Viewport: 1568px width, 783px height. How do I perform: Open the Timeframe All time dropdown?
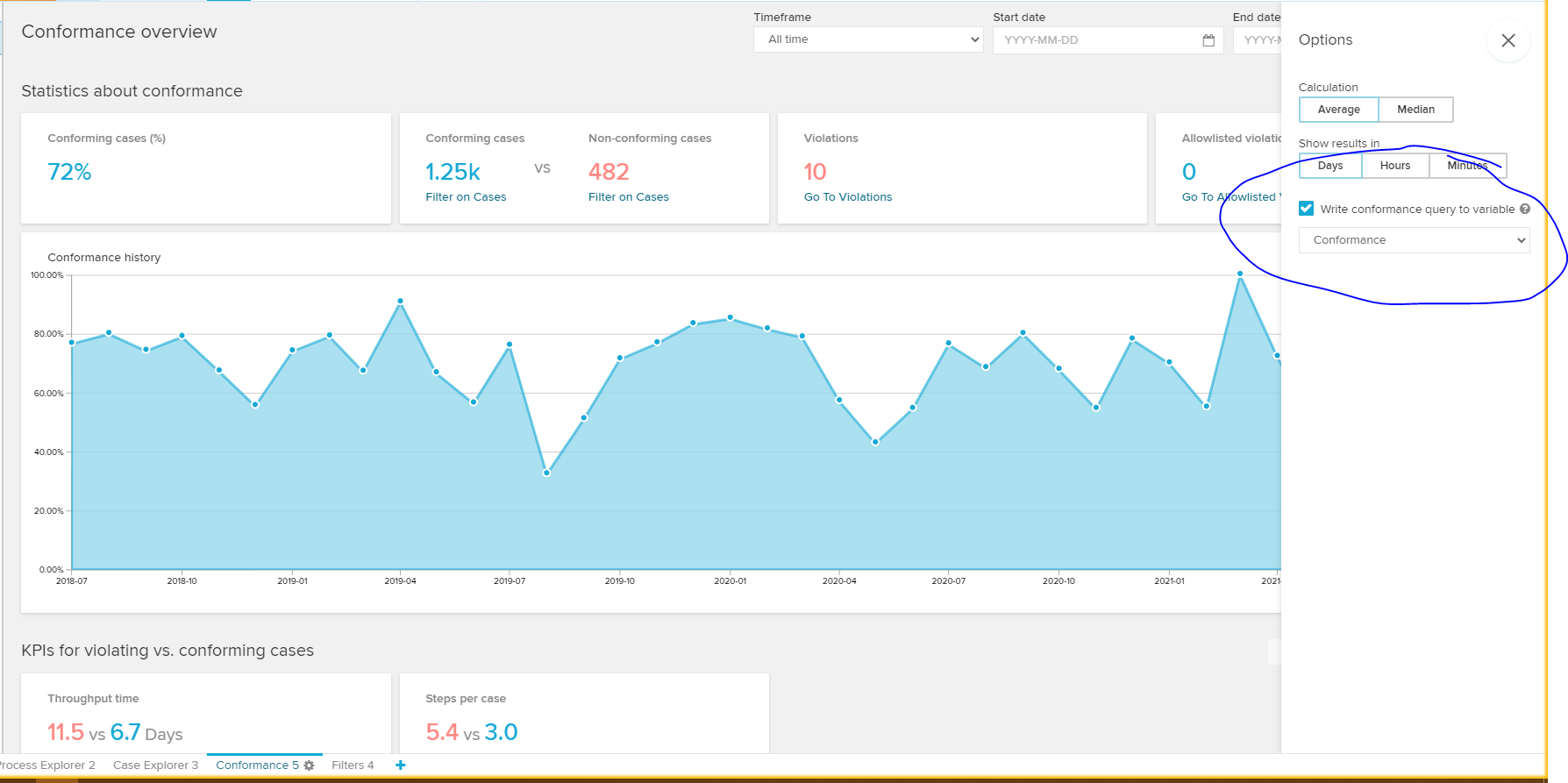[x=868, y=39]
